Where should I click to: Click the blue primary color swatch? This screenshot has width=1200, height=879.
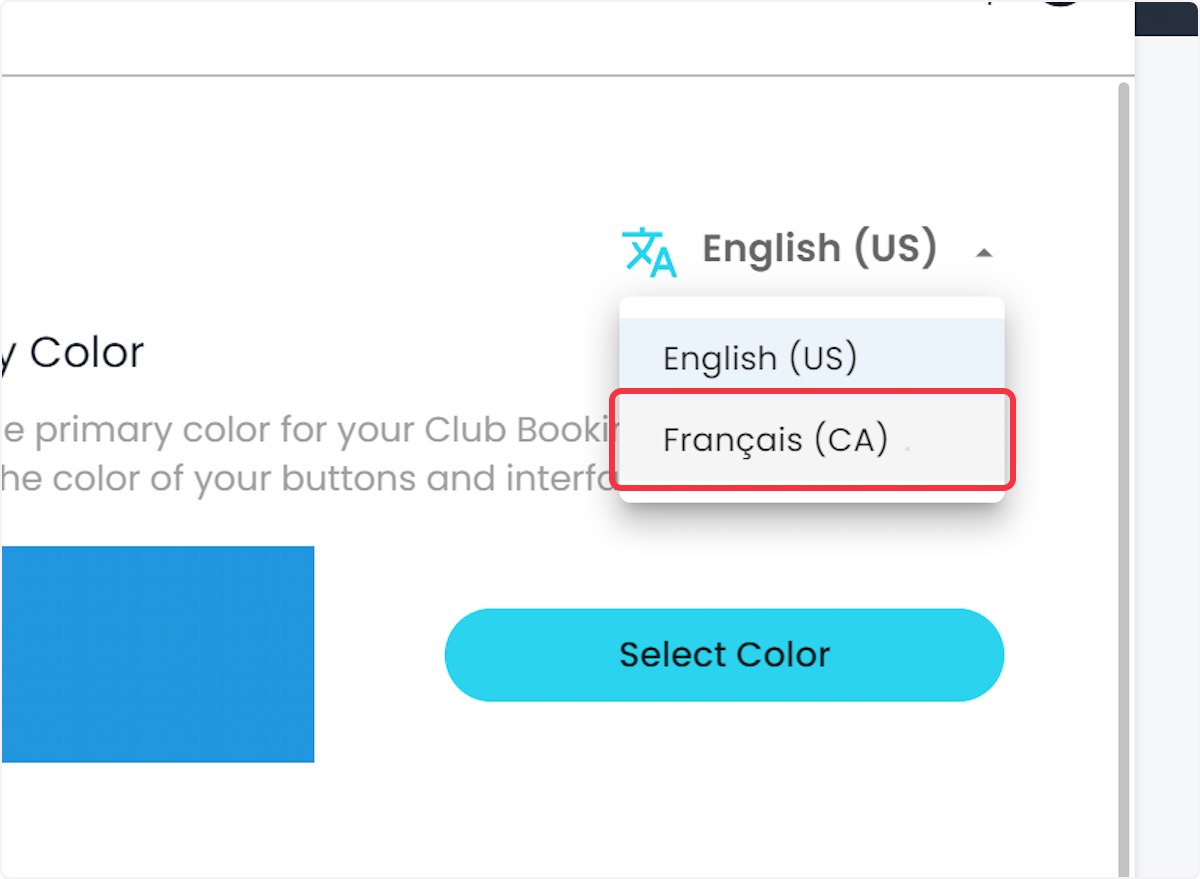click(157, 654)
